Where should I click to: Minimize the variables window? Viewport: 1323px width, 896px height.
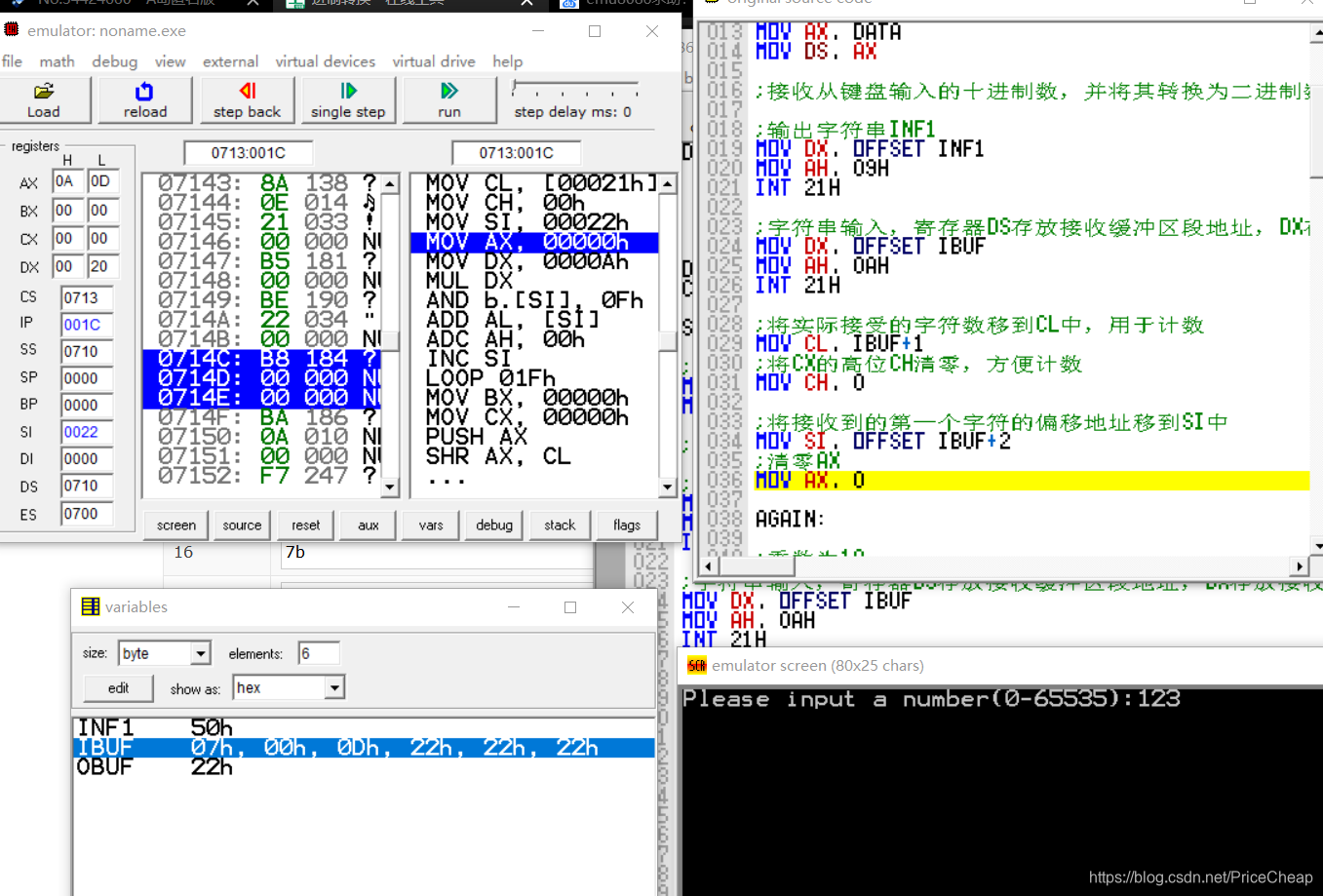[x=514, y=607]
